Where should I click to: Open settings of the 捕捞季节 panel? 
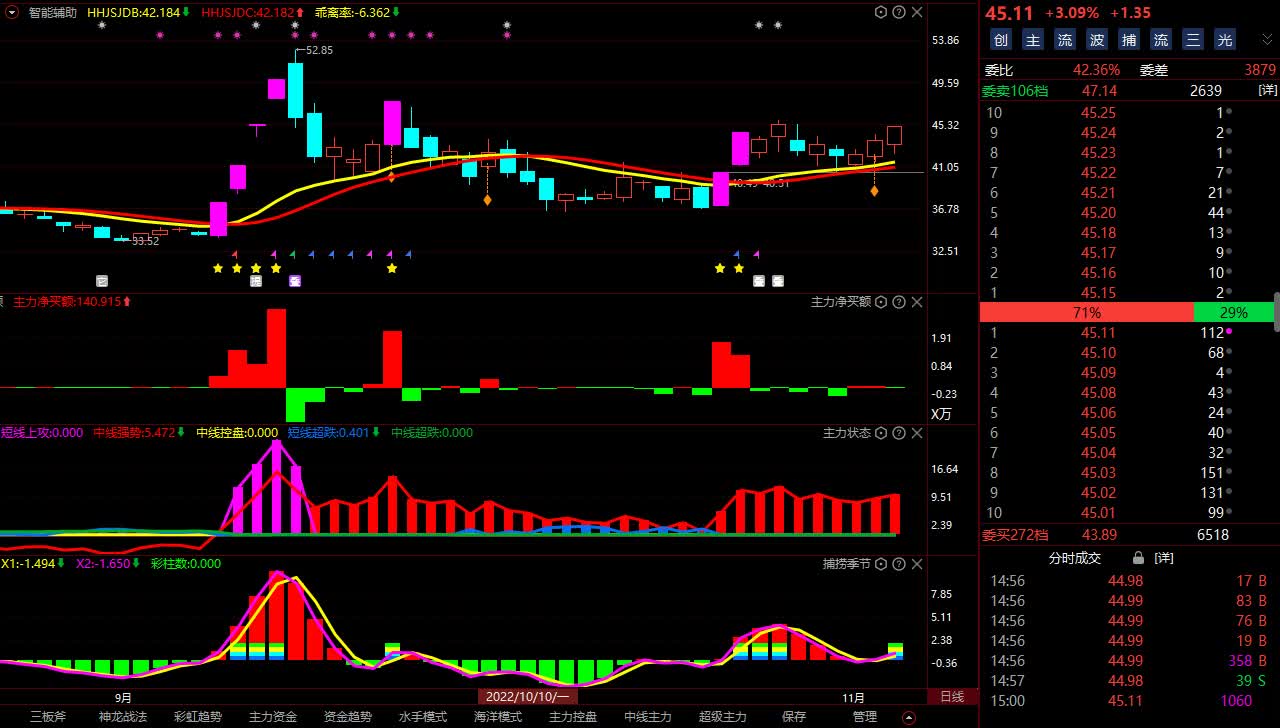[x=881, y=564]
